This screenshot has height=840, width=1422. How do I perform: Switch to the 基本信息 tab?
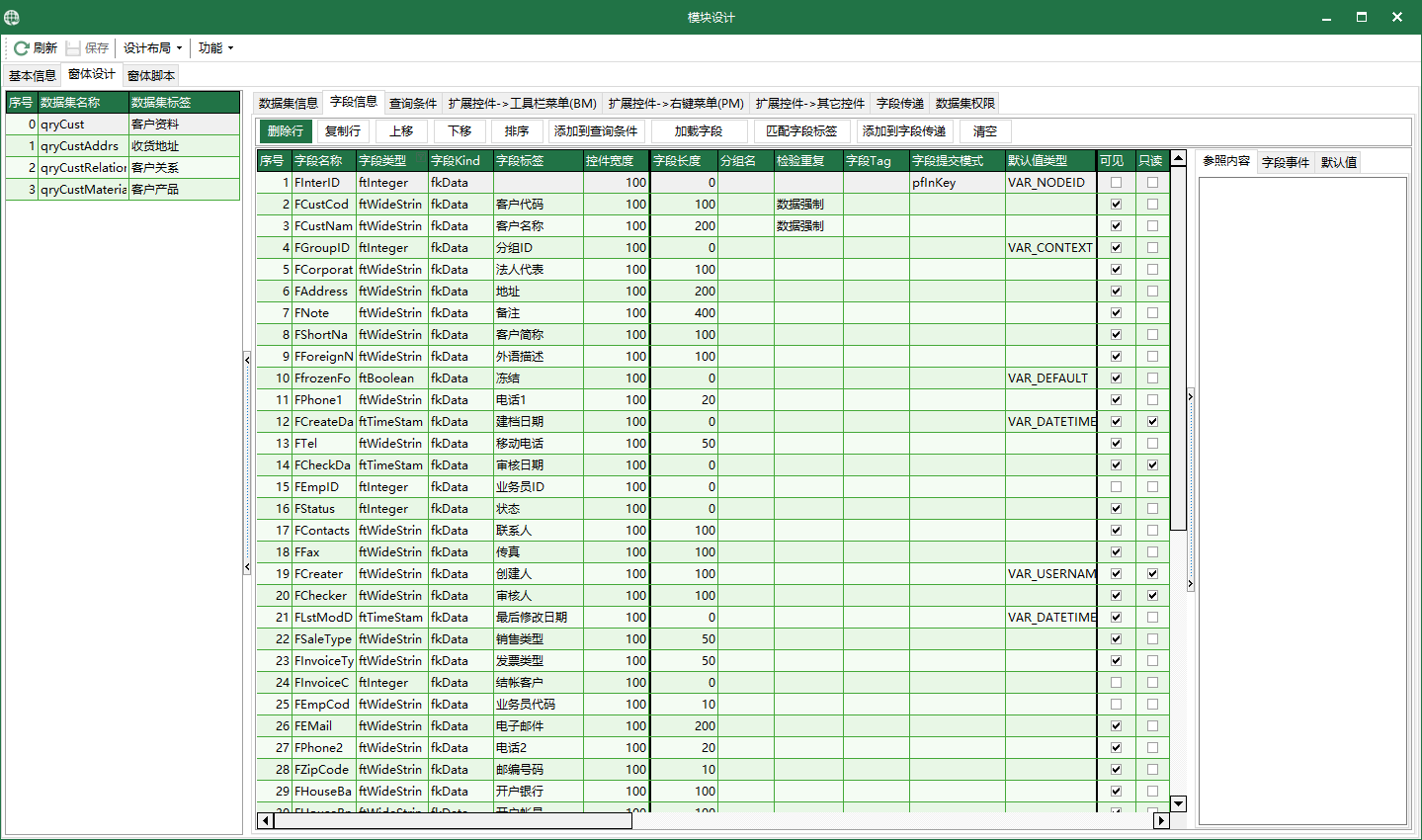[x=33, y=75]
